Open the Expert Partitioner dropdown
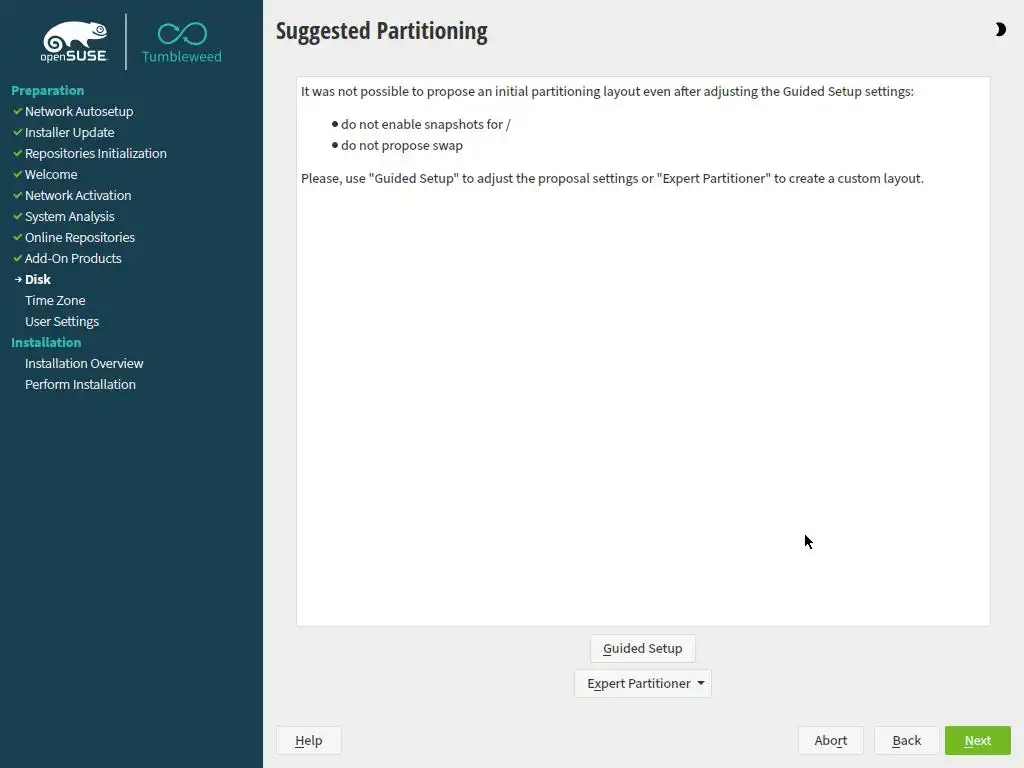Screen dimensions: 1024x768 [x=643, y=683]
